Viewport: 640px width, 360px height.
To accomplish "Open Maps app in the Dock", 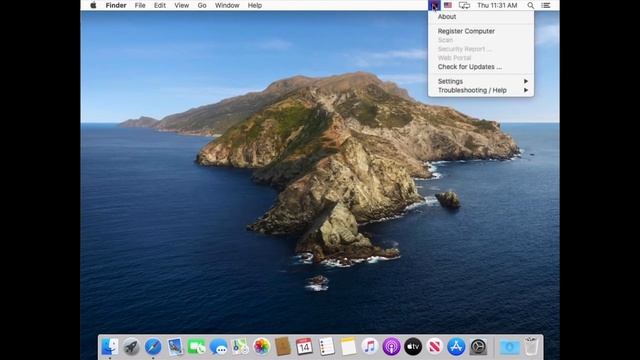I will [x=240, y=347].
